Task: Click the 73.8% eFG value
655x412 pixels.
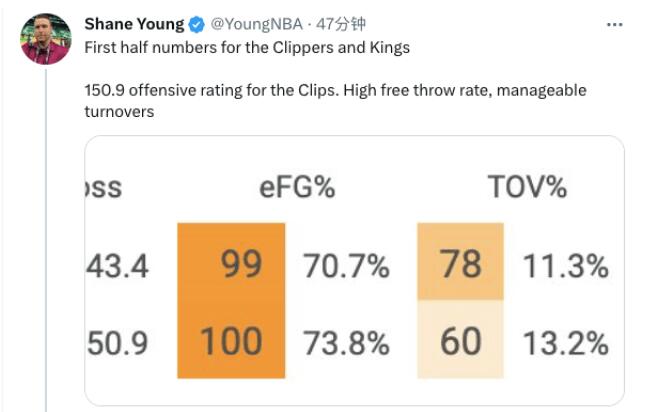Action: point(345,343)
